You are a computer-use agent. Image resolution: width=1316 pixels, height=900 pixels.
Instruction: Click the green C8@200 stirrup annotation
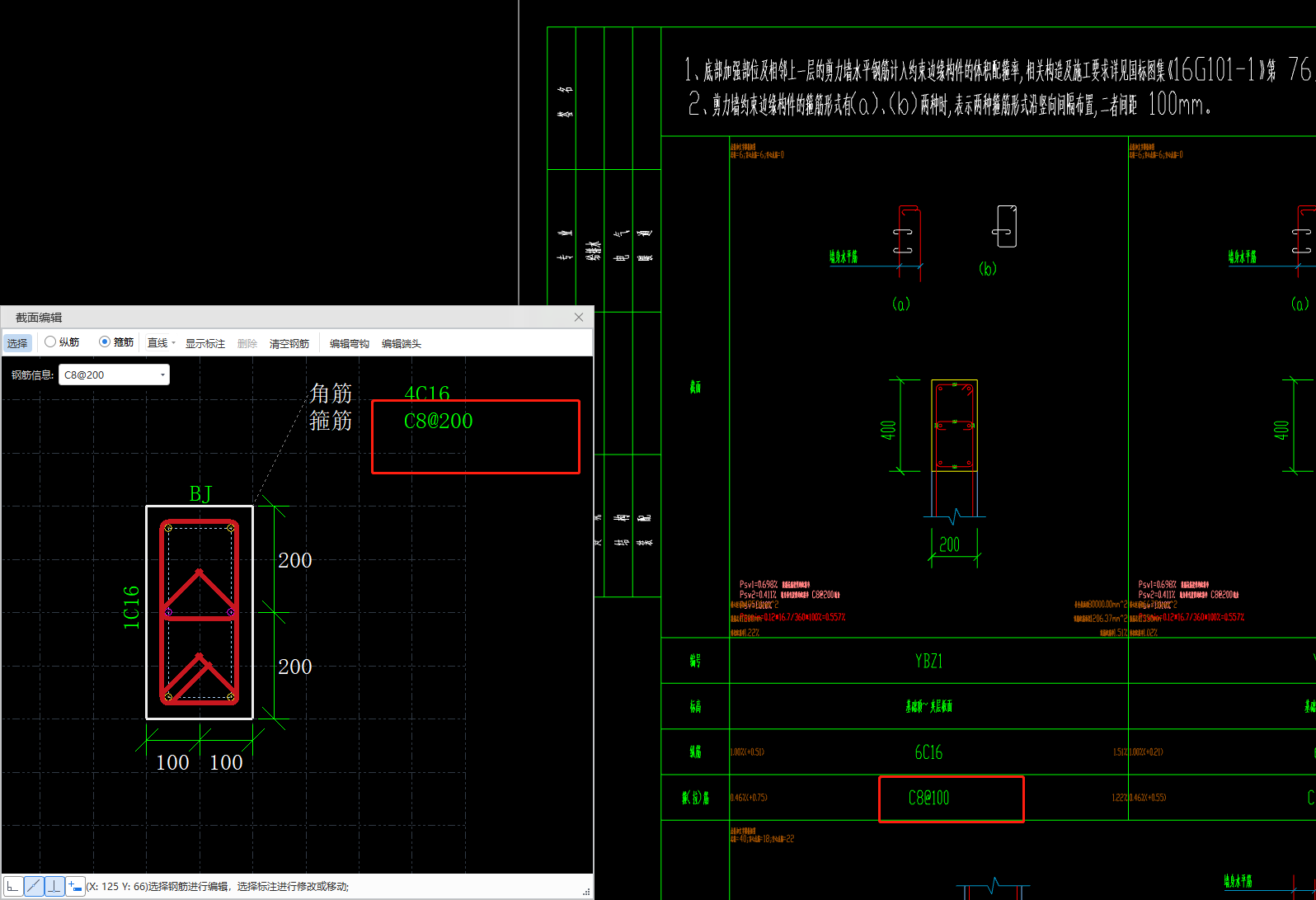point(439,422)
